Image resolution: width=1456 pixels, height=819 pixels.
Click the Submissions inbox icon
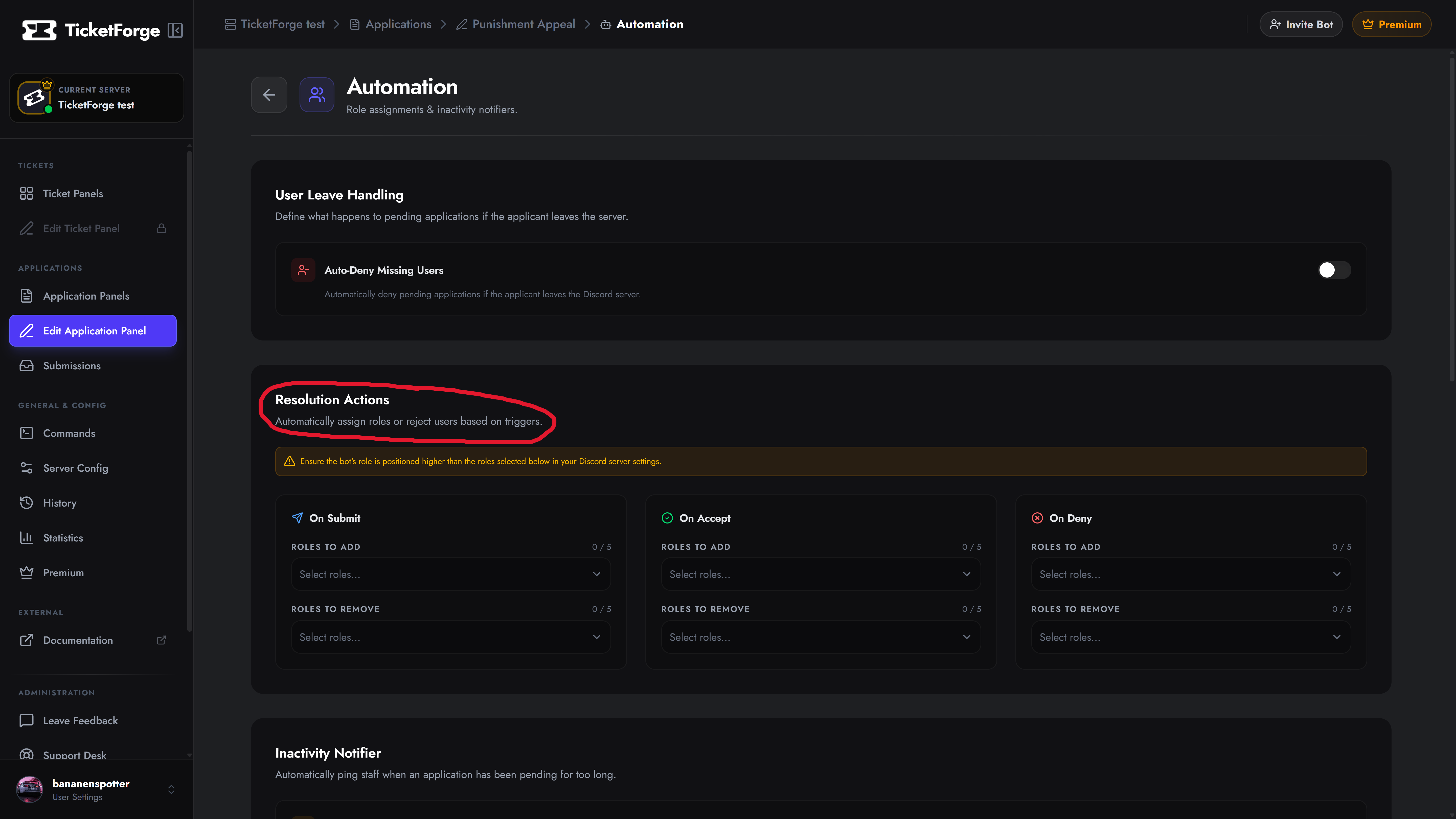click(x=27, y=366)
